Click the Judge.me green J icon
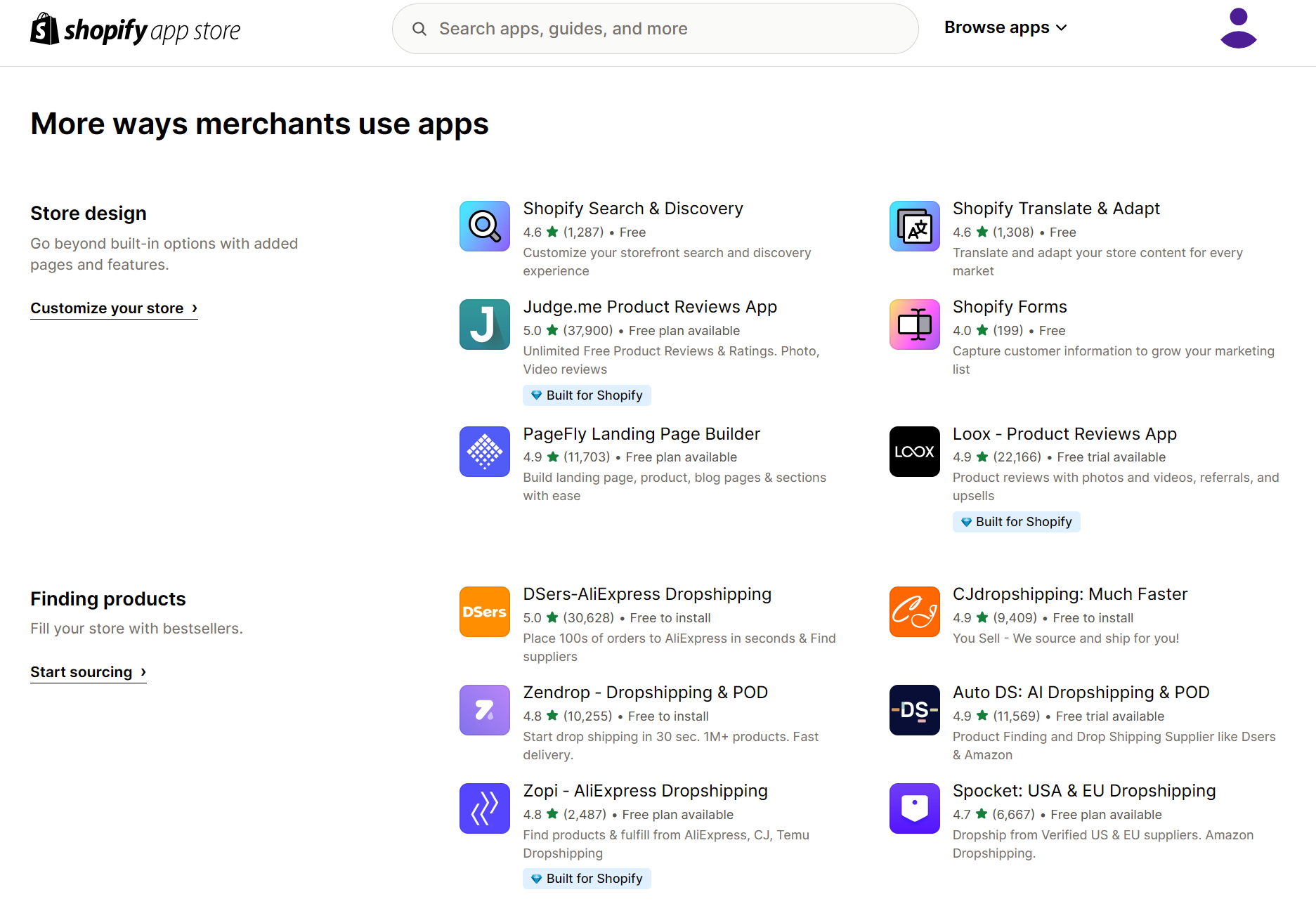The width and height of the screenshot is (1316, 911). (485, 325)
